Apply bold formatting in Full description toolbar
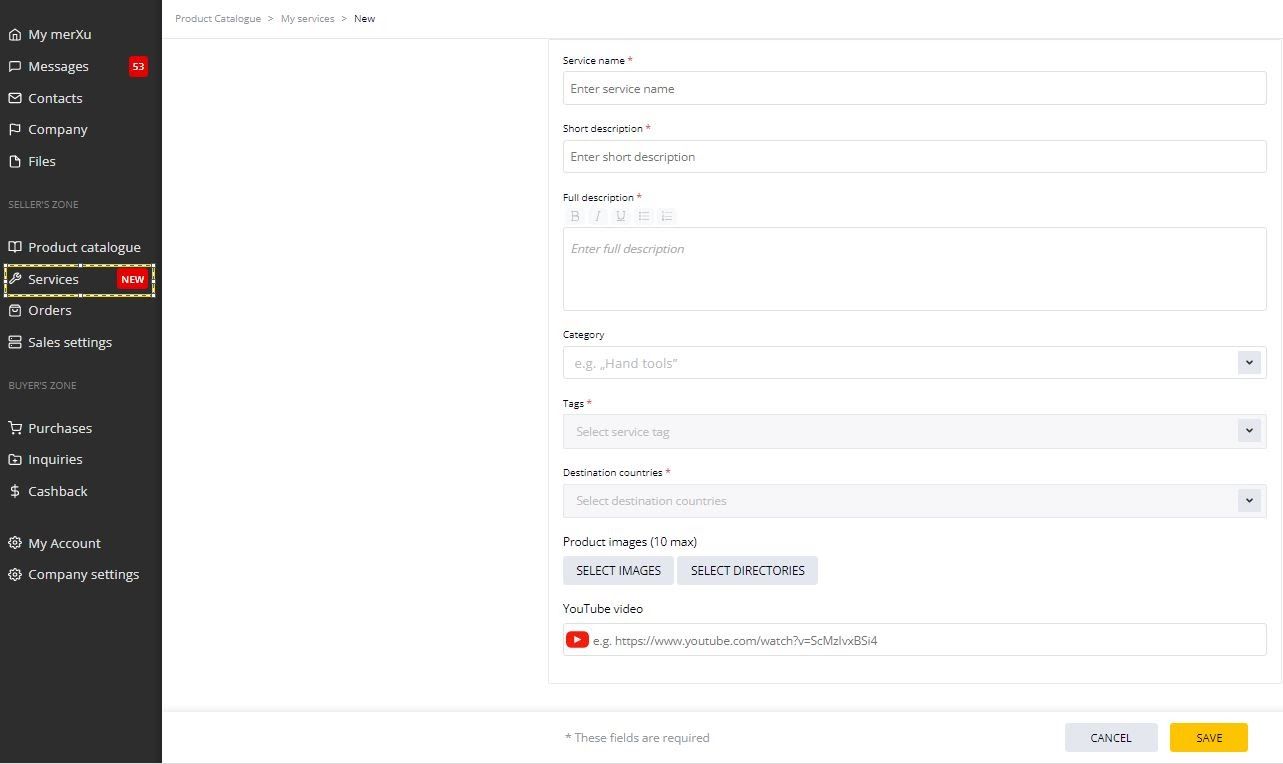This screenshot has height=764, width=1283. point(574,216)
